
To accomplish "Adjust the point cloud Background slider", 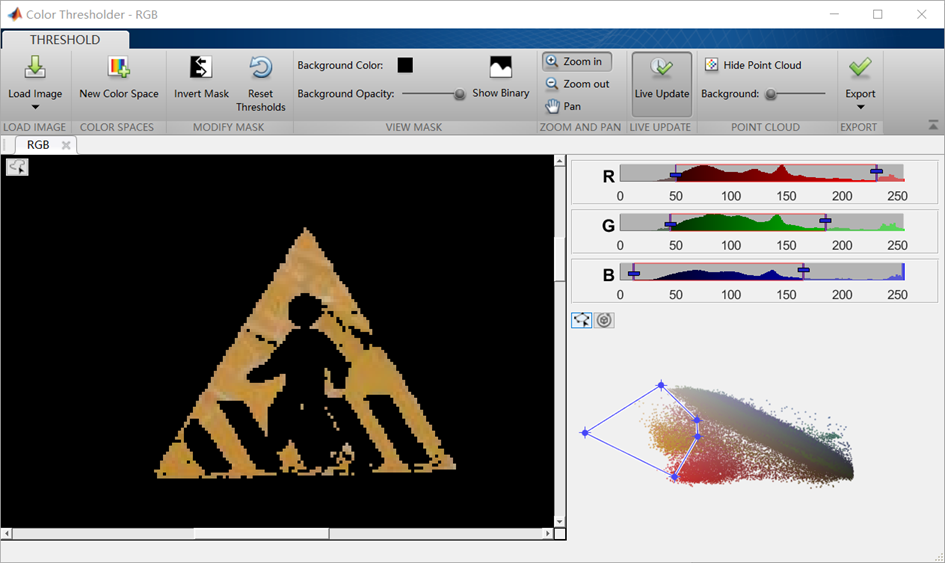I will pyautogui.click(x=770, y=94).
